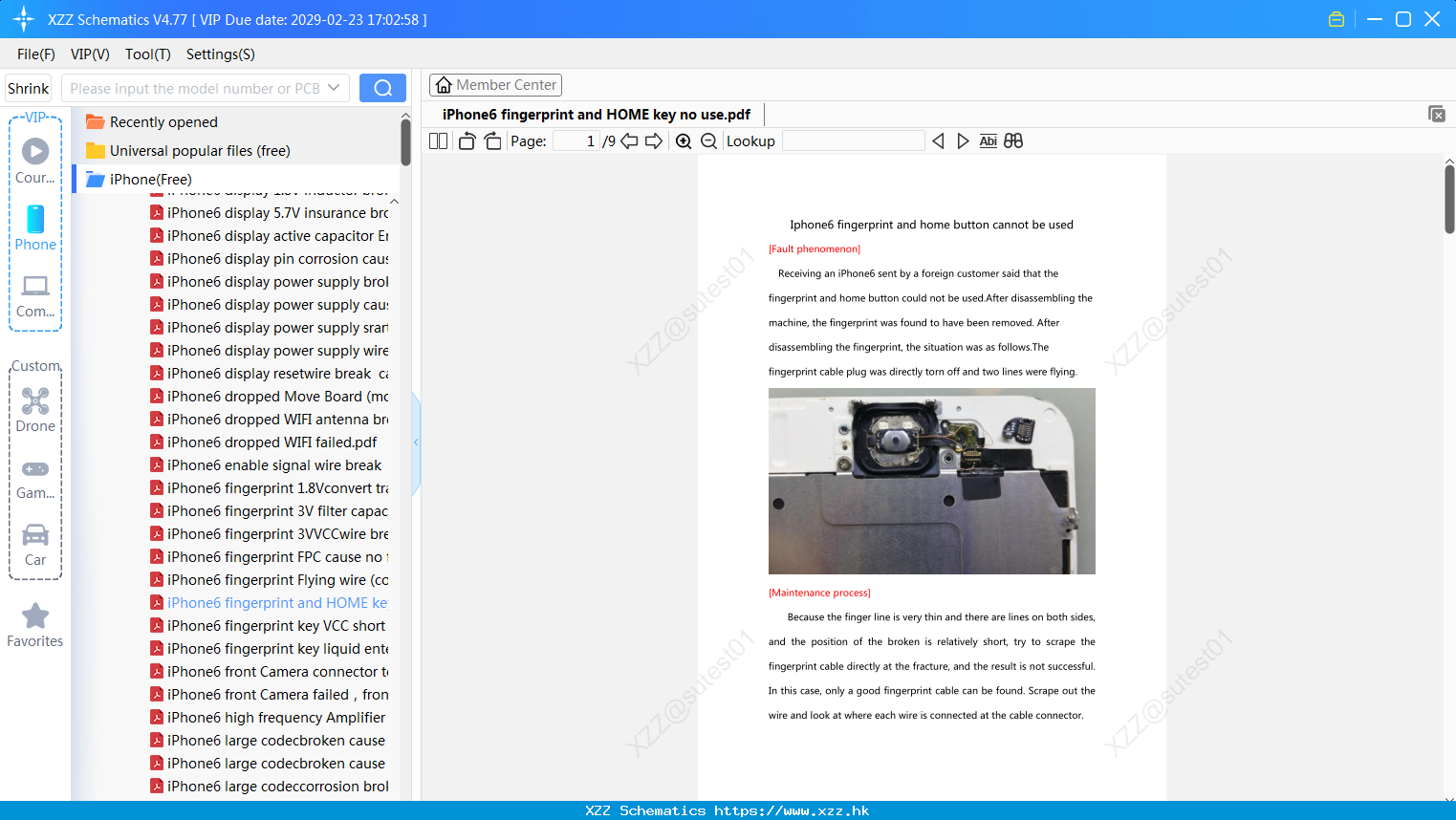The image size is (1456, 820).
Task: Open iPhone6 fingerprint key liquid file
Action: point(270,649)
